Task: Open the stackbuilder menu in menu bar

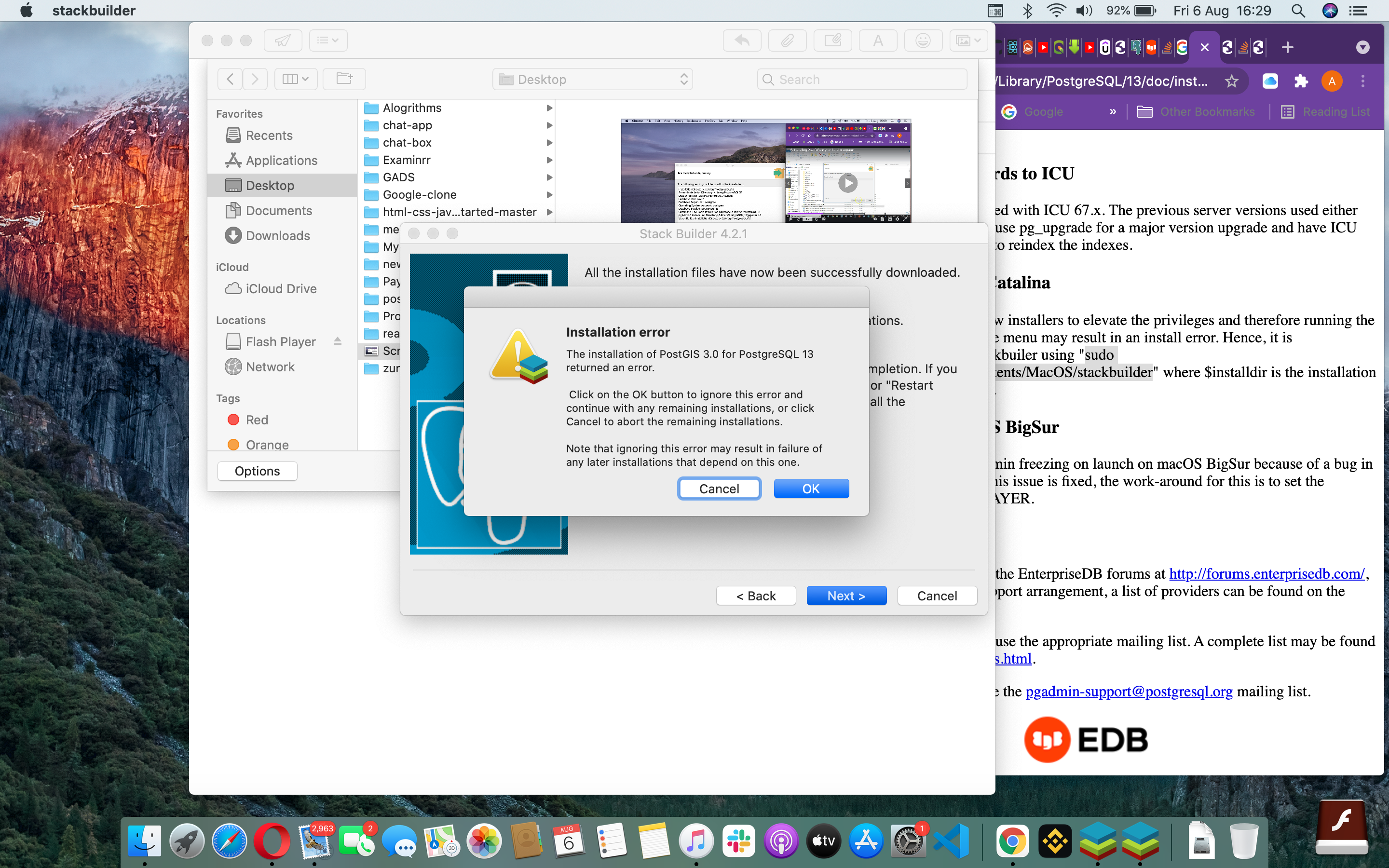Action: point(94,10)
